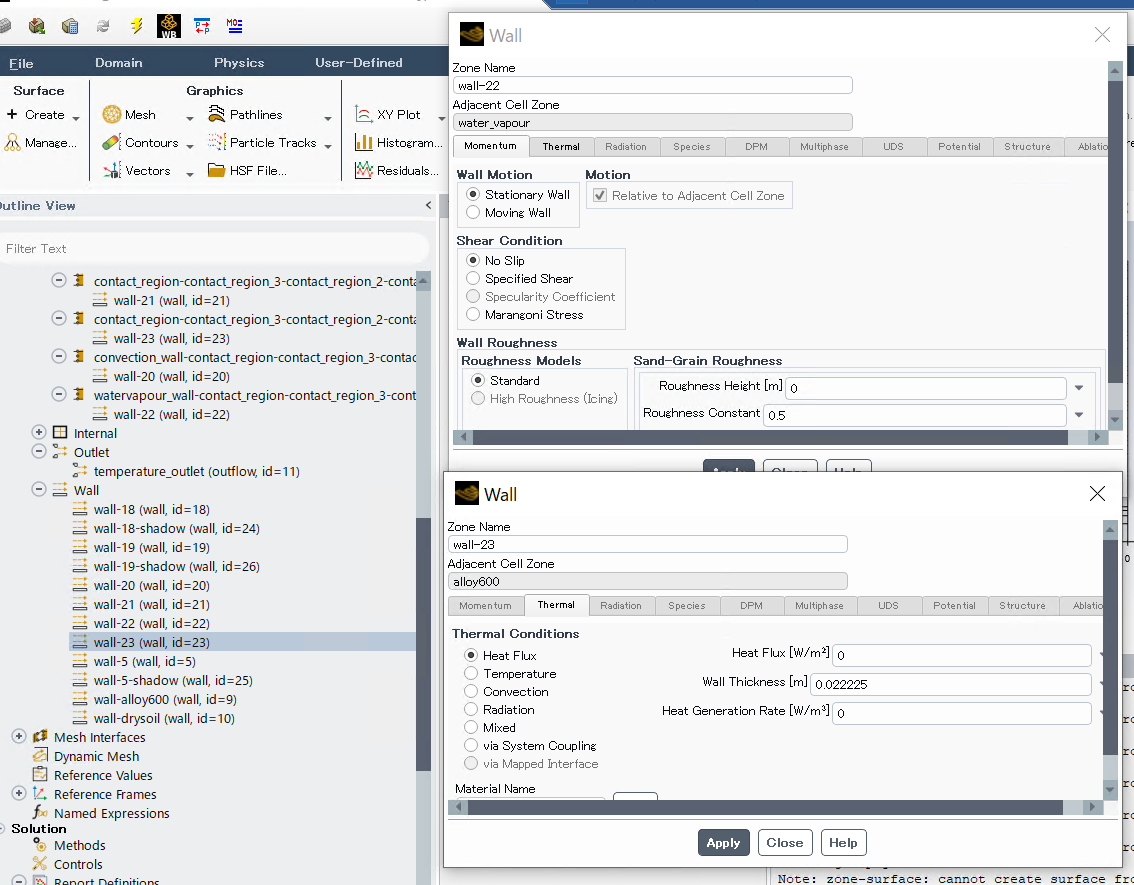This screenshot has height=885, width=1134.
Task: Click horizontal scrollbar in wall-23 dialog
Action: tap(765, 807)
